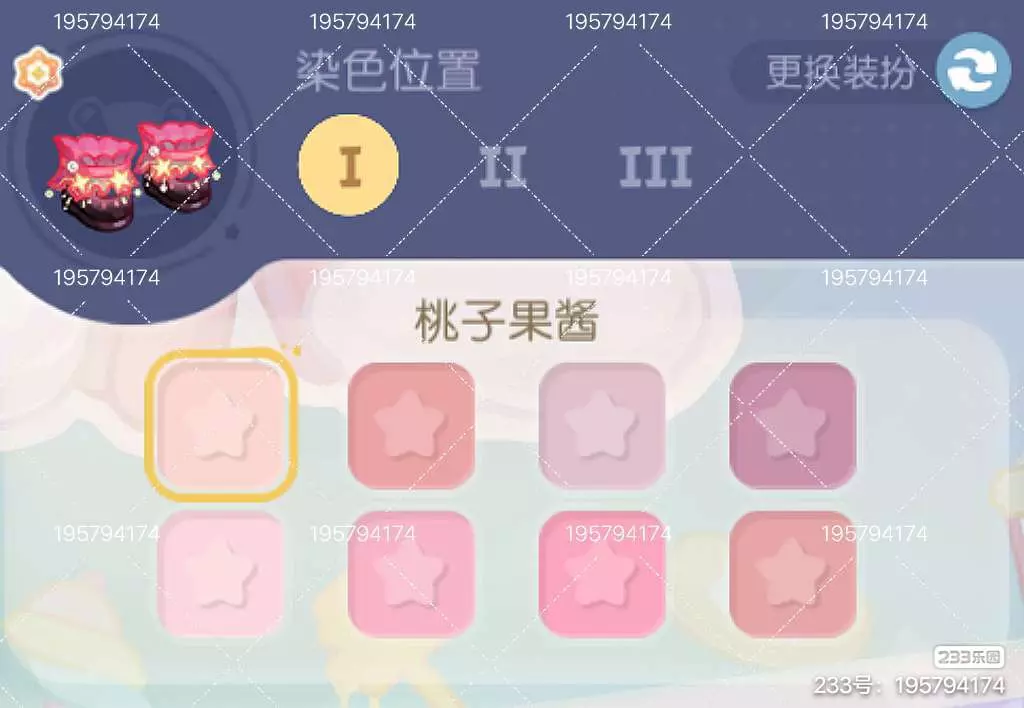Select the bright hot pink swatch in bottom row

pos(601,573)
